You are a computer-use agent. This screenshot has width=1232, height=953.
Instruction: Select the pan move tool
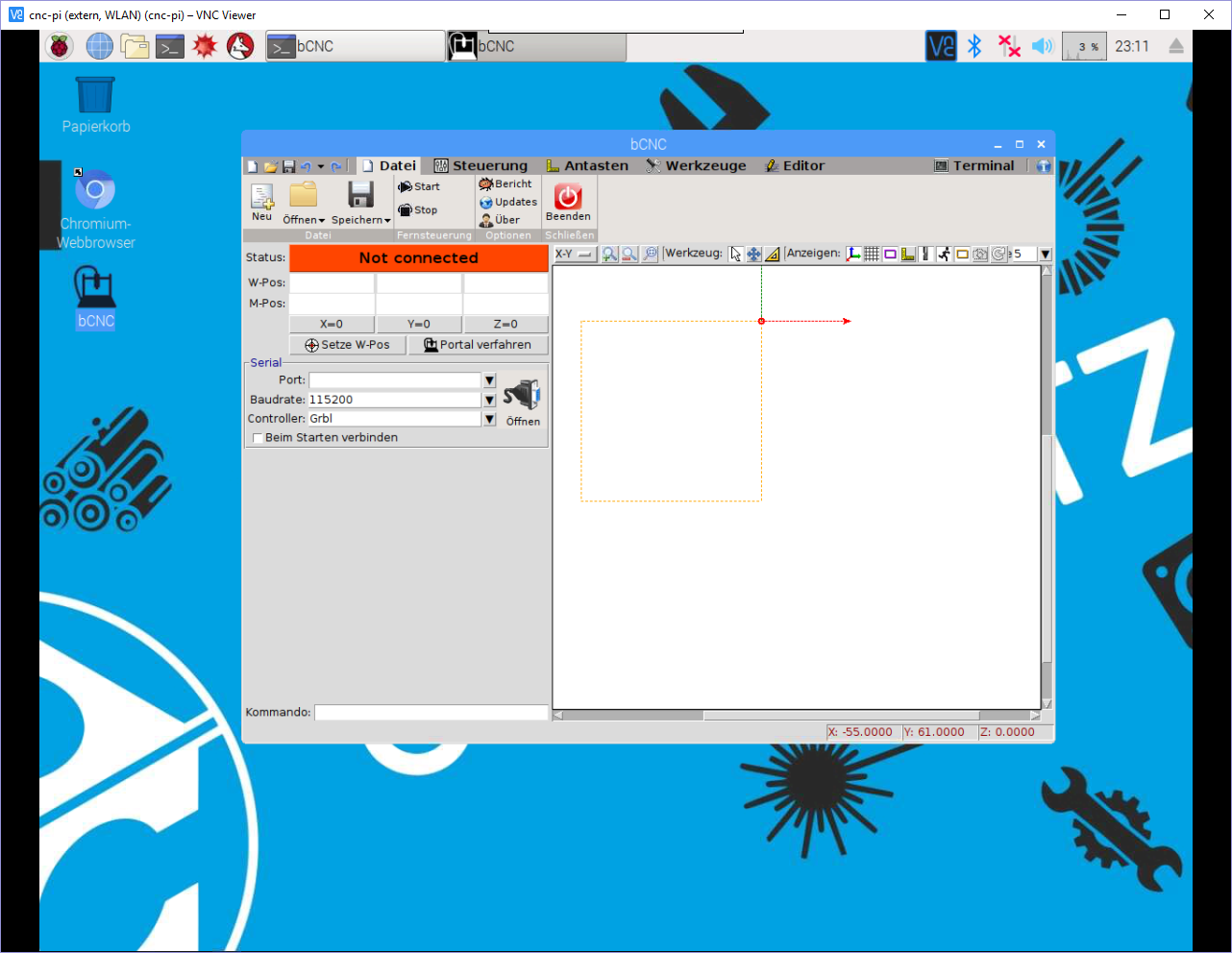click(754, 254)
